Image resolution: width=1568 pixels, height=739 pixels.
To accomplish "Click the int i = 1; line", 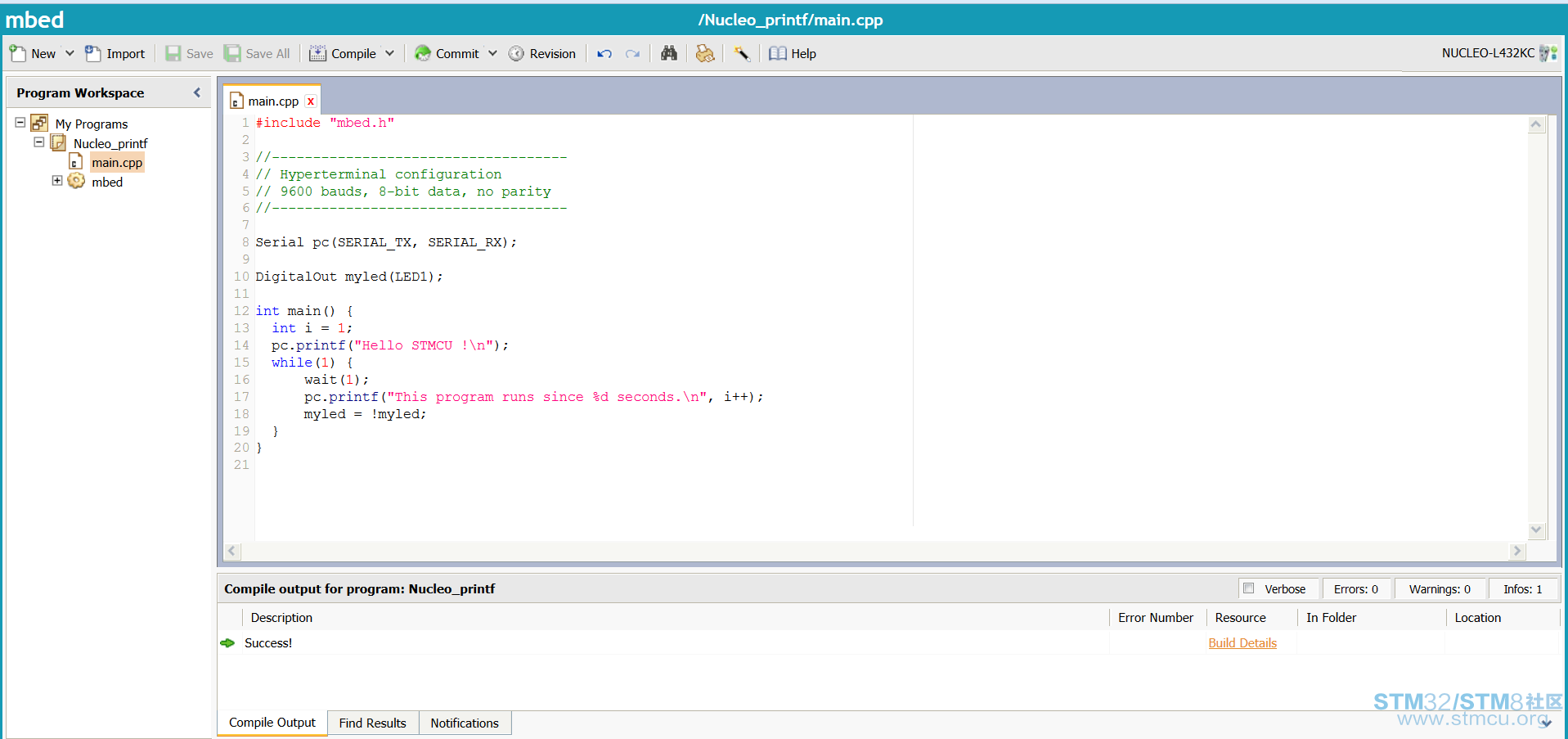I will (312, 328).
